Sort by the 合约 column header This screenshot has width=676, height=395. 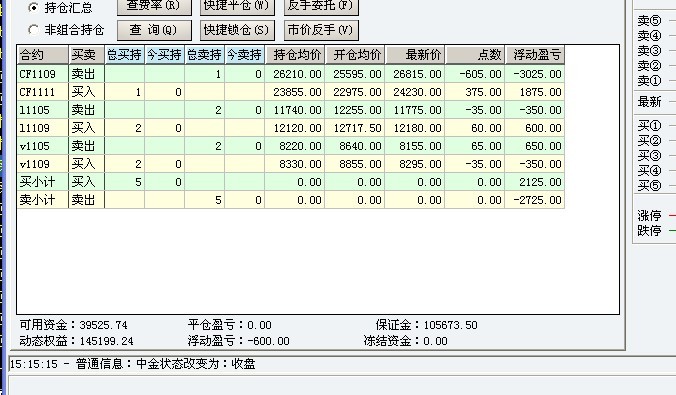(x=43, y=55)
